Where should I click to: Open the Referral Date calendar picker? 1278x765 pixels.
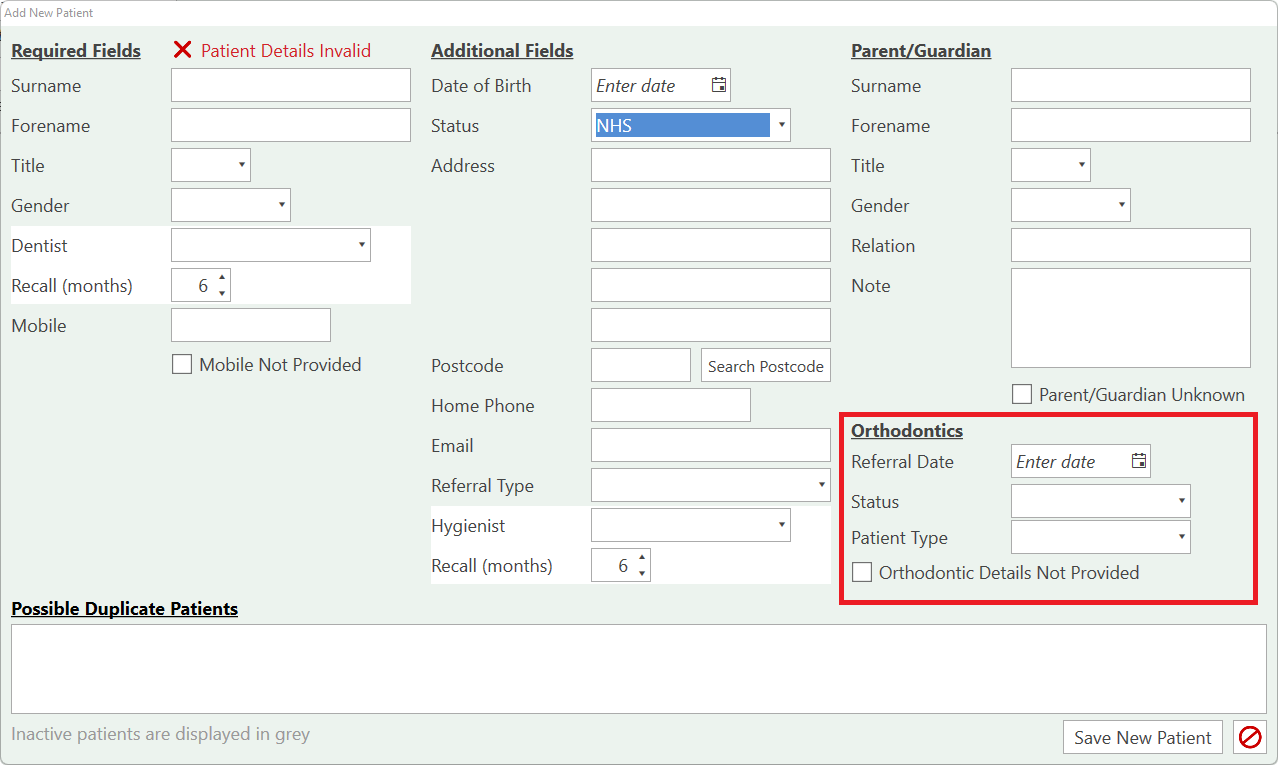[1138, 462]
